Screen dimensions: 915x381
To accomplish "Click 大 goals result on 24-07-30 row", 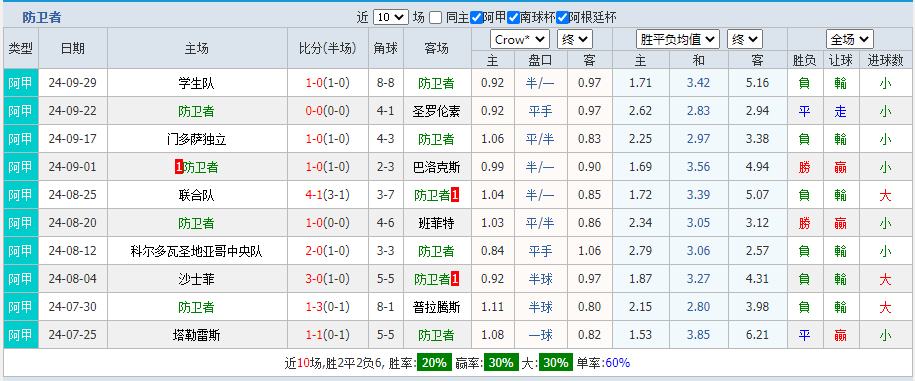I will [885, 307].
